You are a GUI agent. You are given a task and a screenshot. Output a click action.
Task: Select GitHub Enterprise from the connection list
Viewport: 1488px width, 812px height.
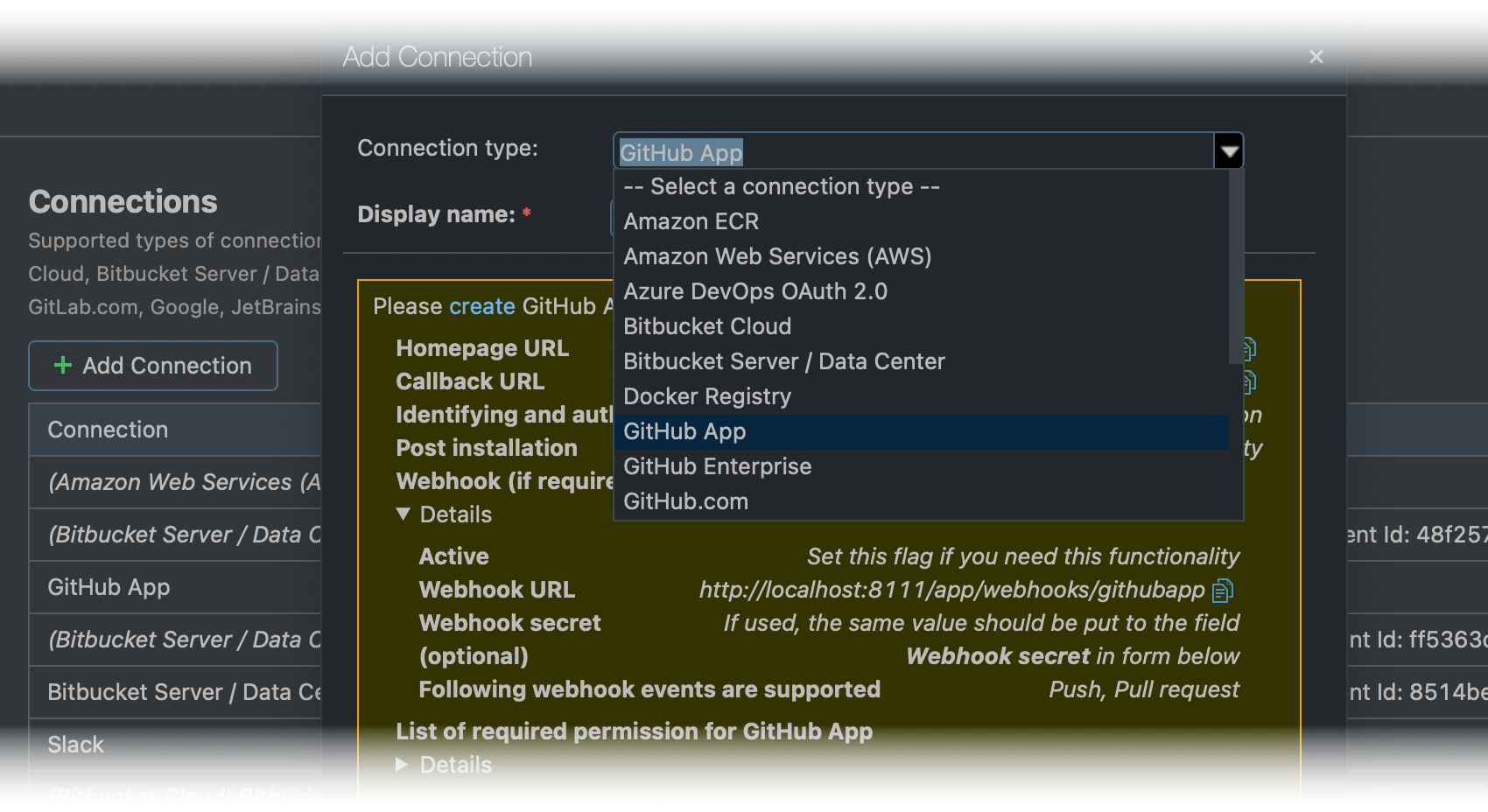(717, 466)
